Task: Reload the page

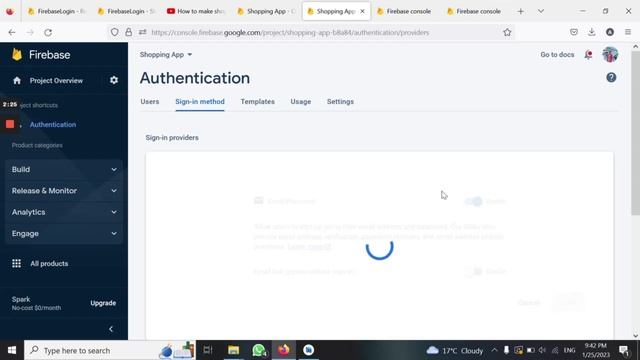Action: [48, 32]
